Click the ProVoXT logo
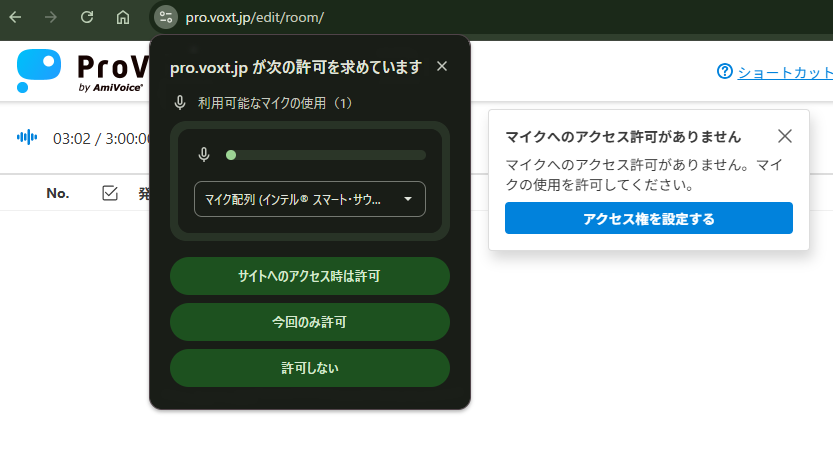 click(83, 71)
